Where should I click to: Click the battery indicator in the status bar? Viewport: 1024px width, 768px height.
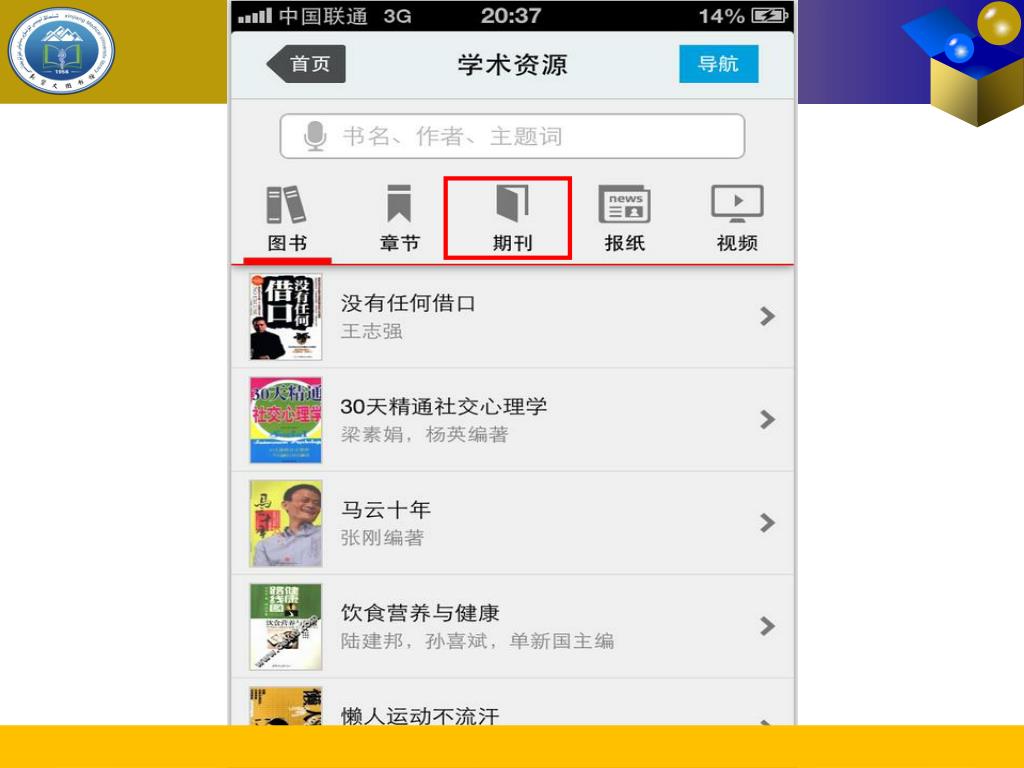click(771, 15)
